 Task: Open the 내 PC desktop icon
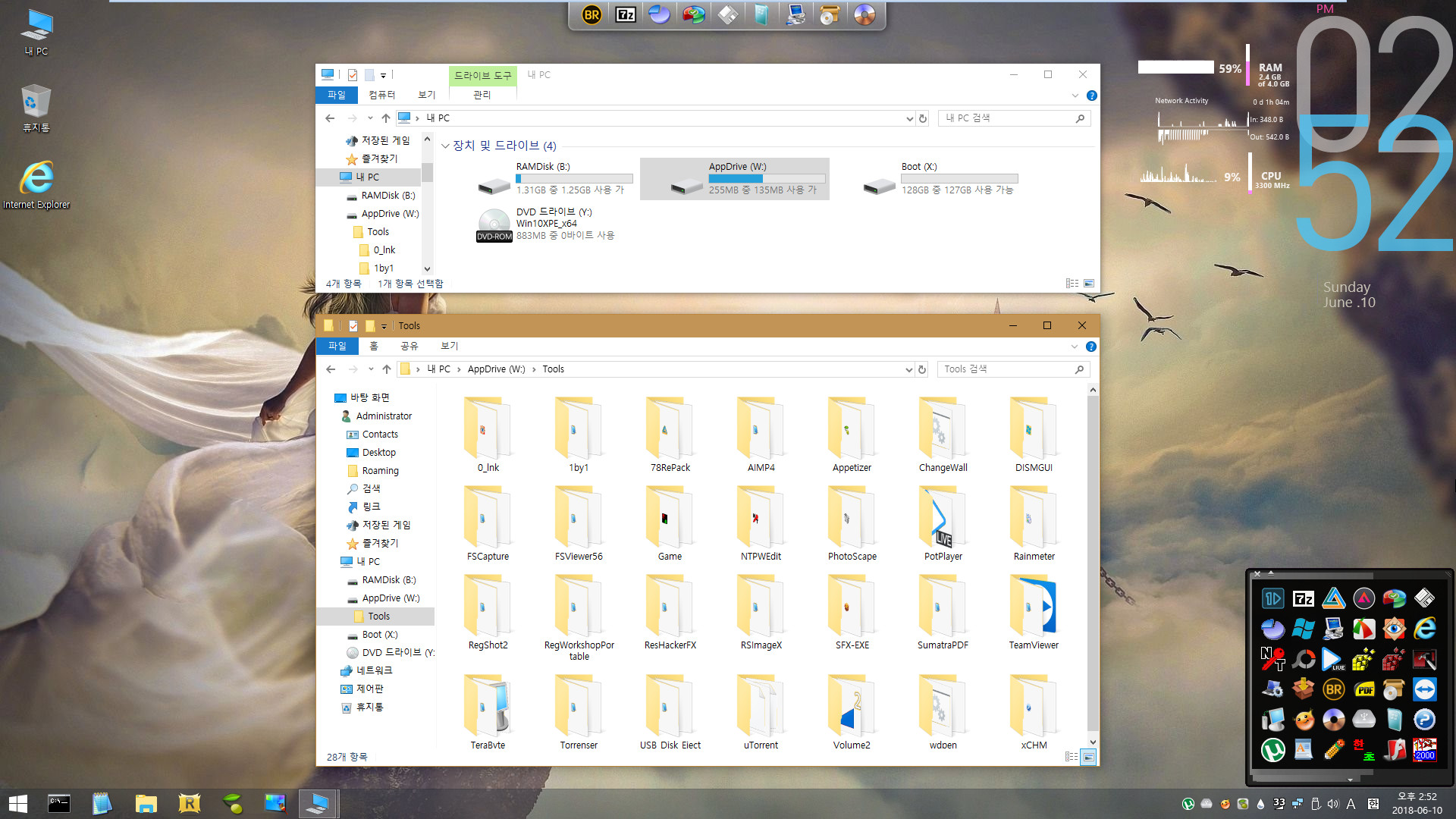pyautogui.click(x=36, y=33)
